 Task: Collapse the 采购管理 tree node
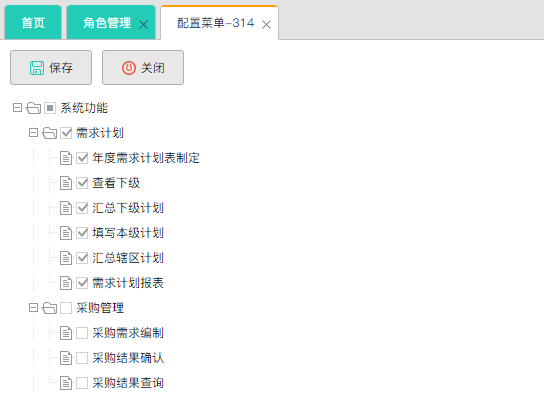[x=33, y=308]
